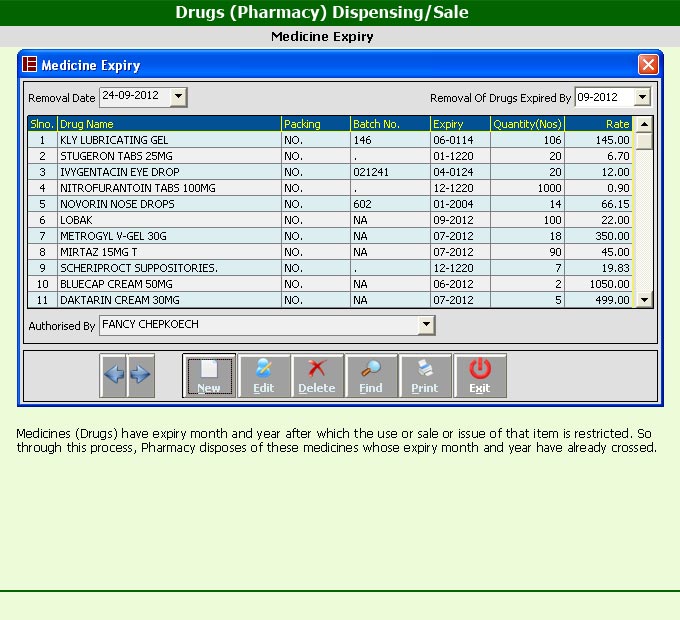This screenshot has width=680, height=620.
Task: Click the Slno. column header
Action: pyautogui.click(x=42, y=124)
